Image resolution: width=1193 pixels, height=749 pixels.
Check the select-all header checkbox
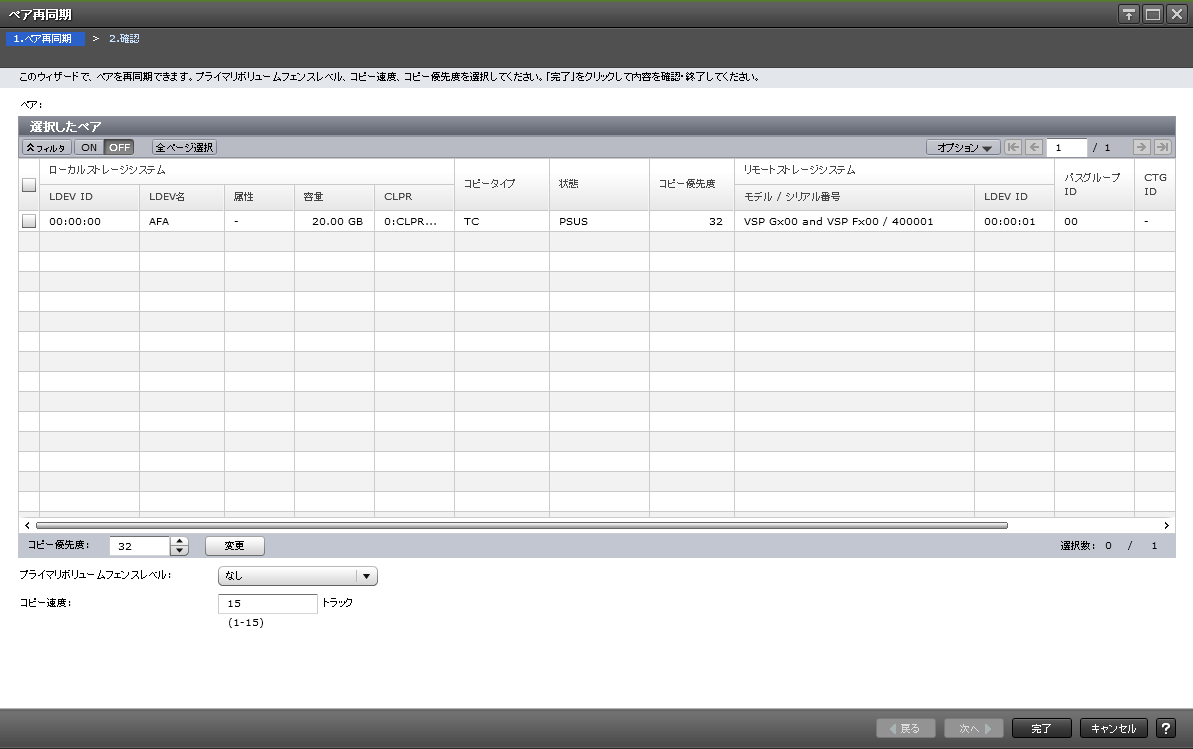[x=29, y=185]
